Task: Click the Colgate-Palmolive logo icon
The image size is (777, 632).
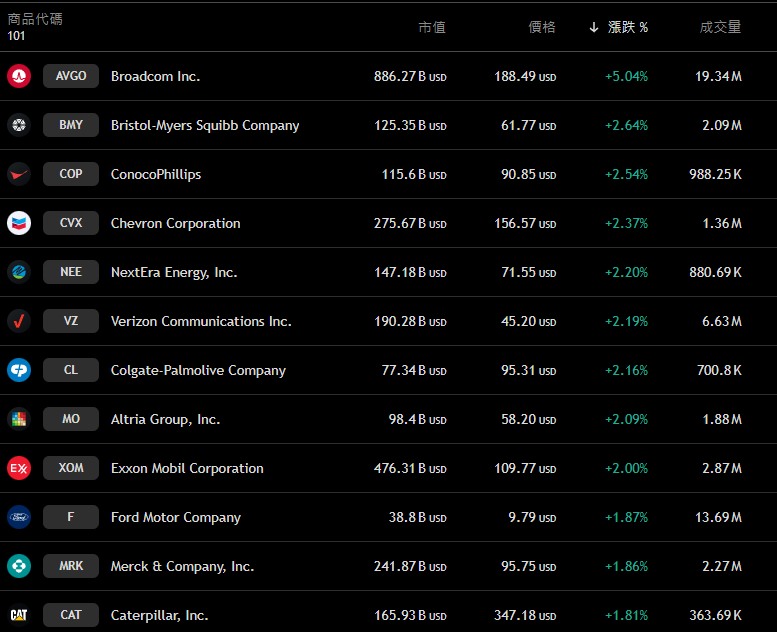Action: [x=19, y=370]
